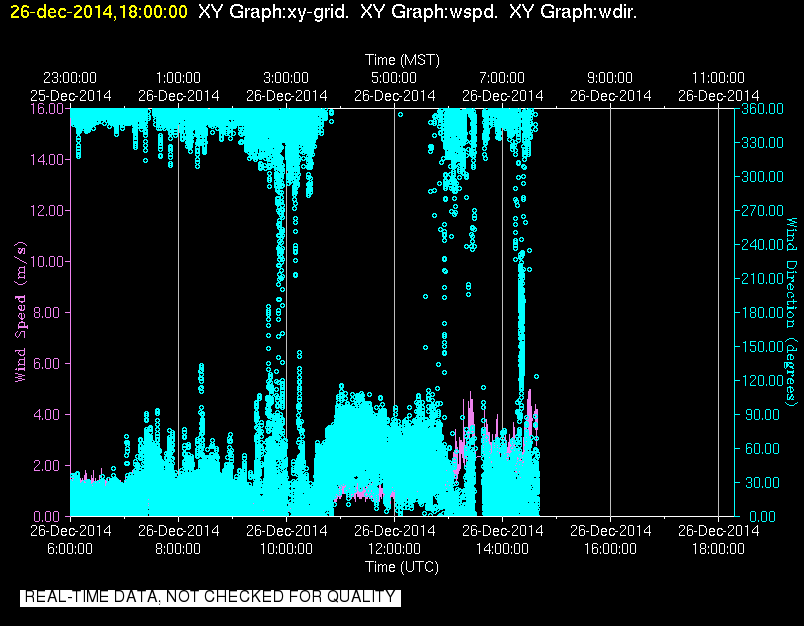Click the "14:00:00" UTC tick label

click(x=502, y=549)
